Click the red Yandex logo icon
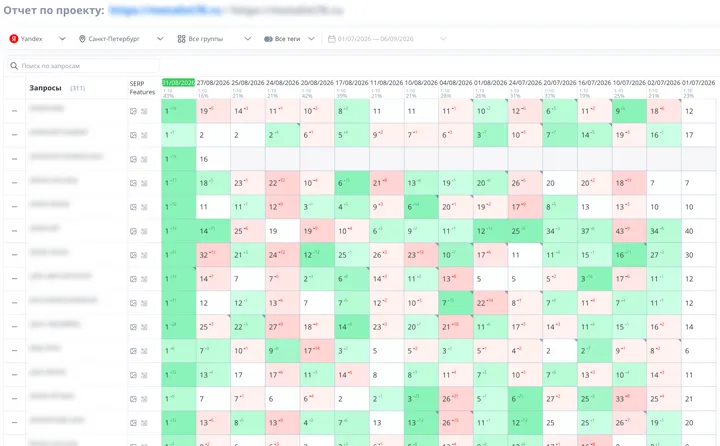Image resolution: width=720 pixels, height=446 pixels. (x=14, y=39)
